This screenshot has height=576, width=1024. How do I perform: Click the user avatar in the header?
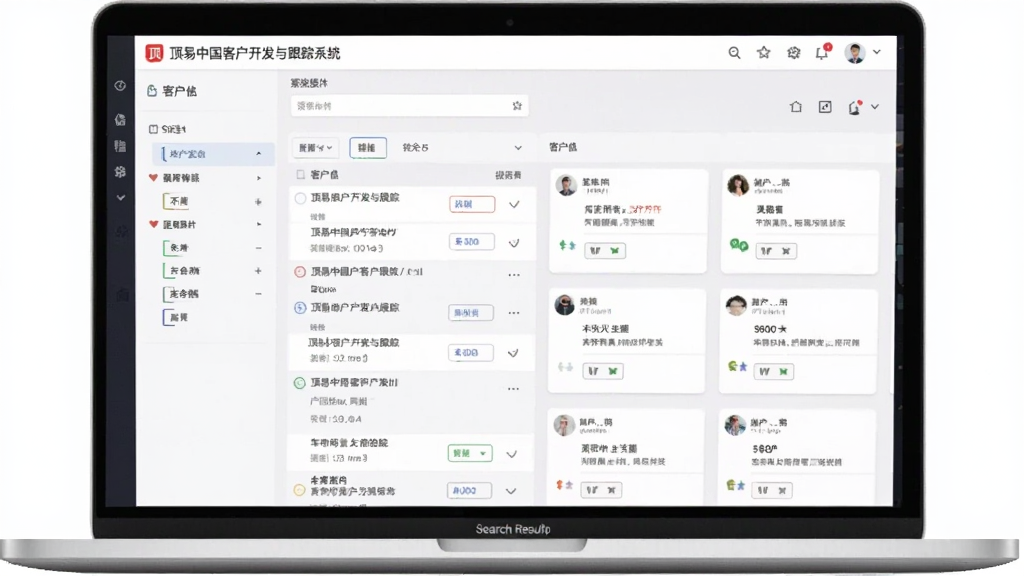pyautogui.click(x=855, y=53)
